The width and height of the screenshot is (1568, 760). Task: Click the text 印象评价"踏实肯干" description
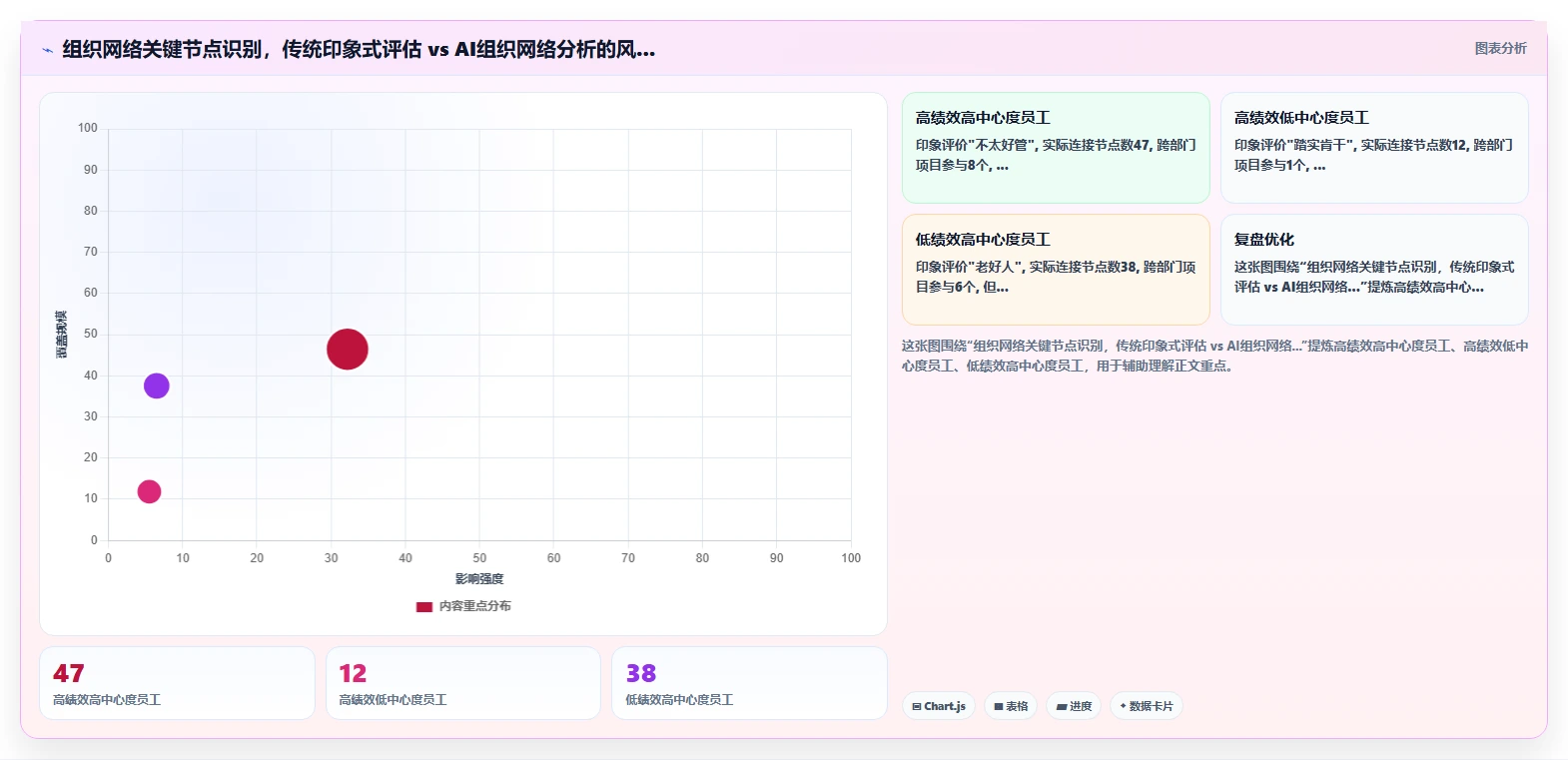[x=1373, y=155]
